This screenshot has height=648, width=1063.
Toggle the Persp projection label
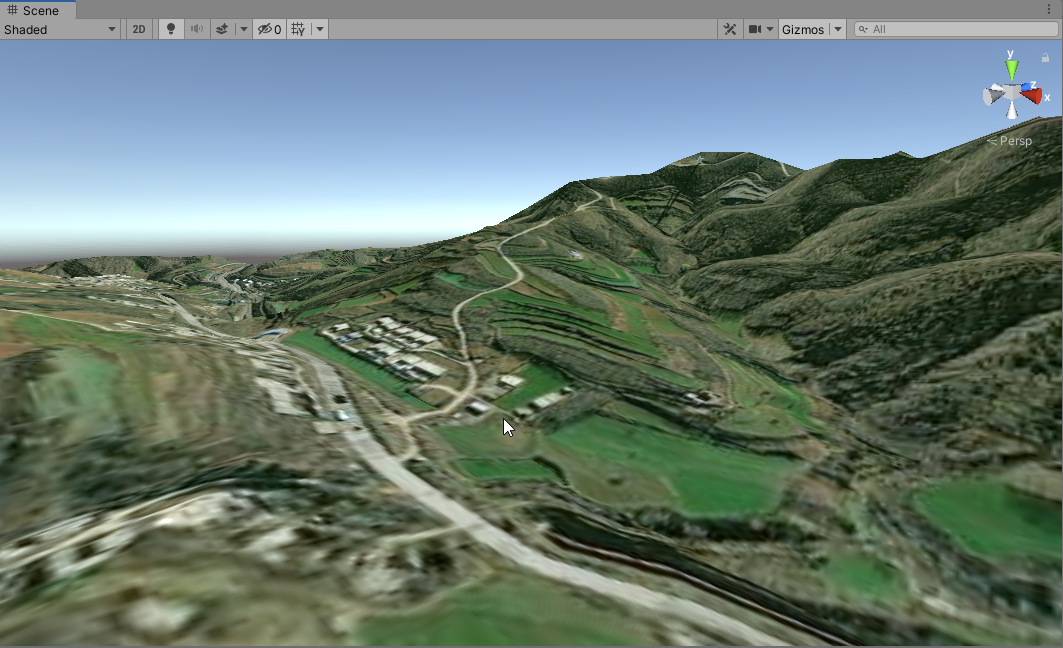tap(1014, 141)
